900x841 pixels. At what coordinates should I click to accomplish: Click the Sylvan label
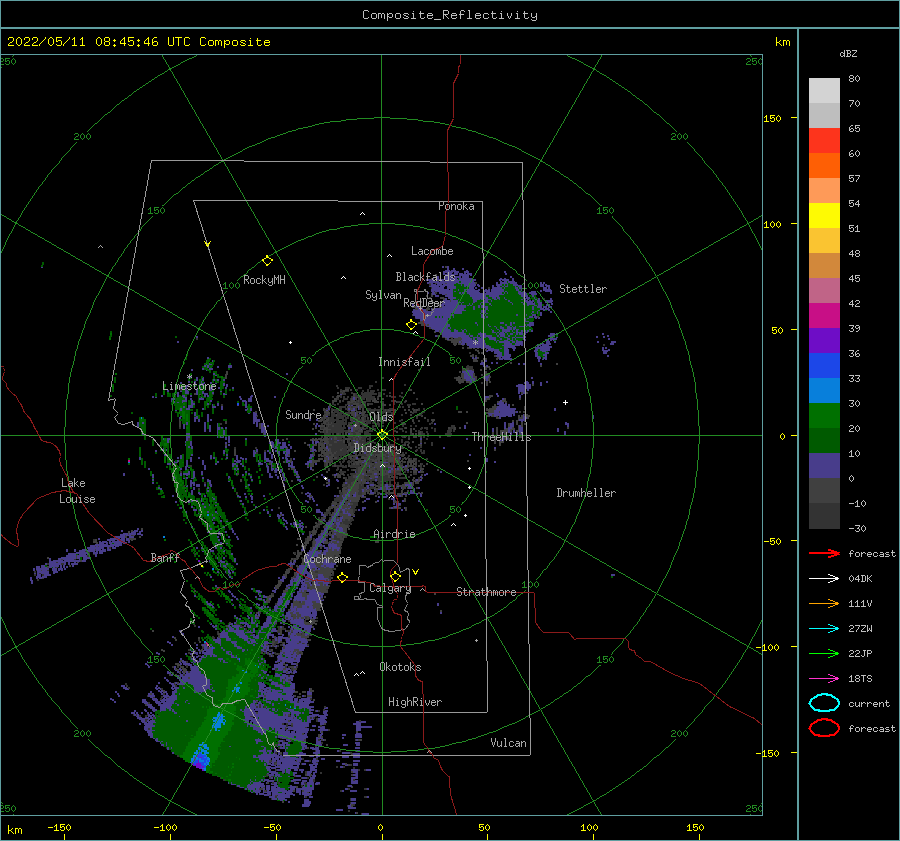(383, 295)
